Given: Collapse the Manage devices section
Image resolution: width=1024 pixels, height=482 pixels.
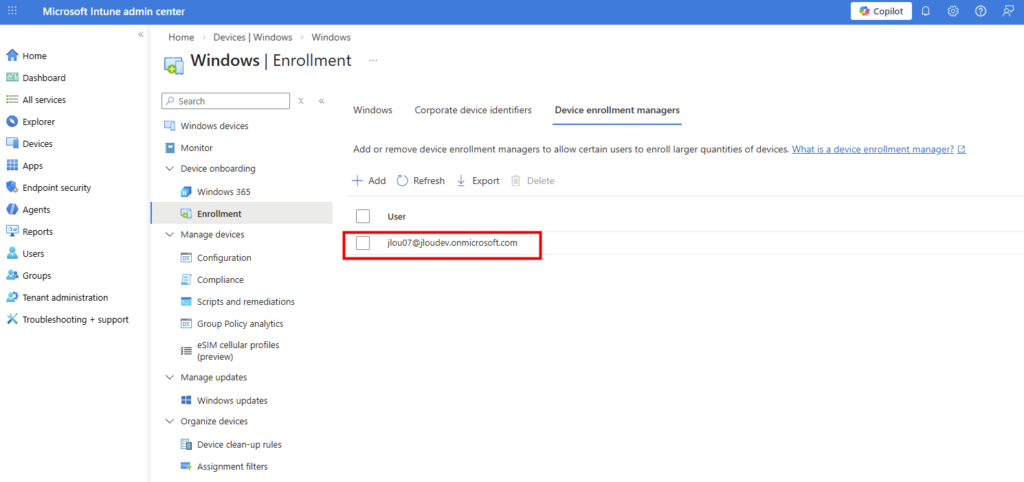Looking at the screenshot, I should tap(169, 235).
